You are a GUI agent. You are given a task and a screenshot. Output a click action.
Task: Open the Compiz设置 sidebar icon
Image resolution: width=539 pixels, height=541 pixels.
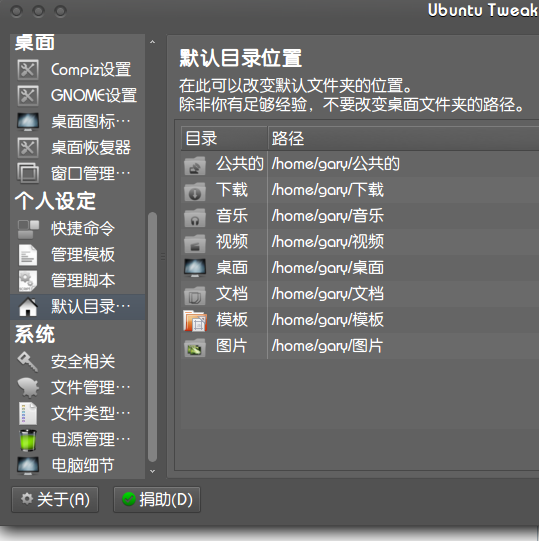(28, 70)
